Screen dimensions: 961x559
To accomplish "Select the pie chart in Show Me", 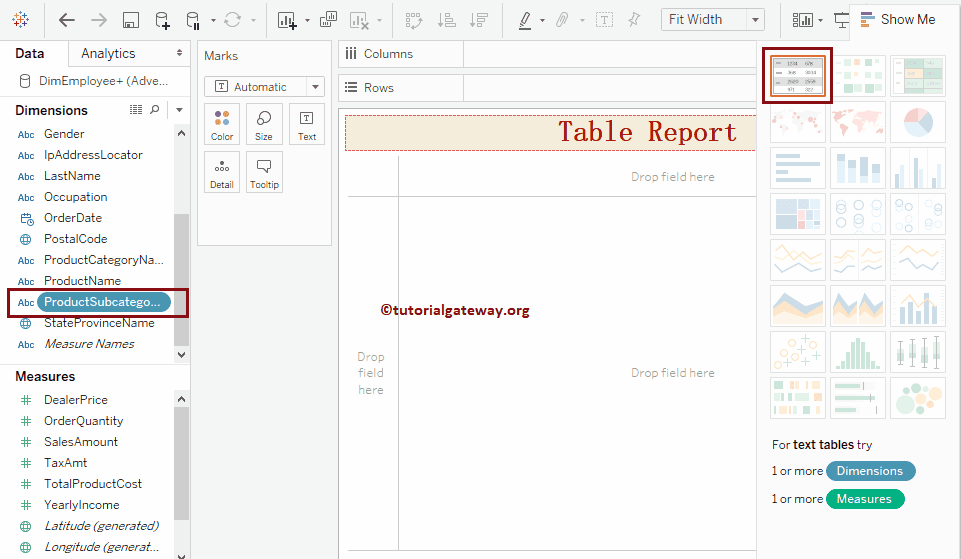I will (x=917, y=122).
